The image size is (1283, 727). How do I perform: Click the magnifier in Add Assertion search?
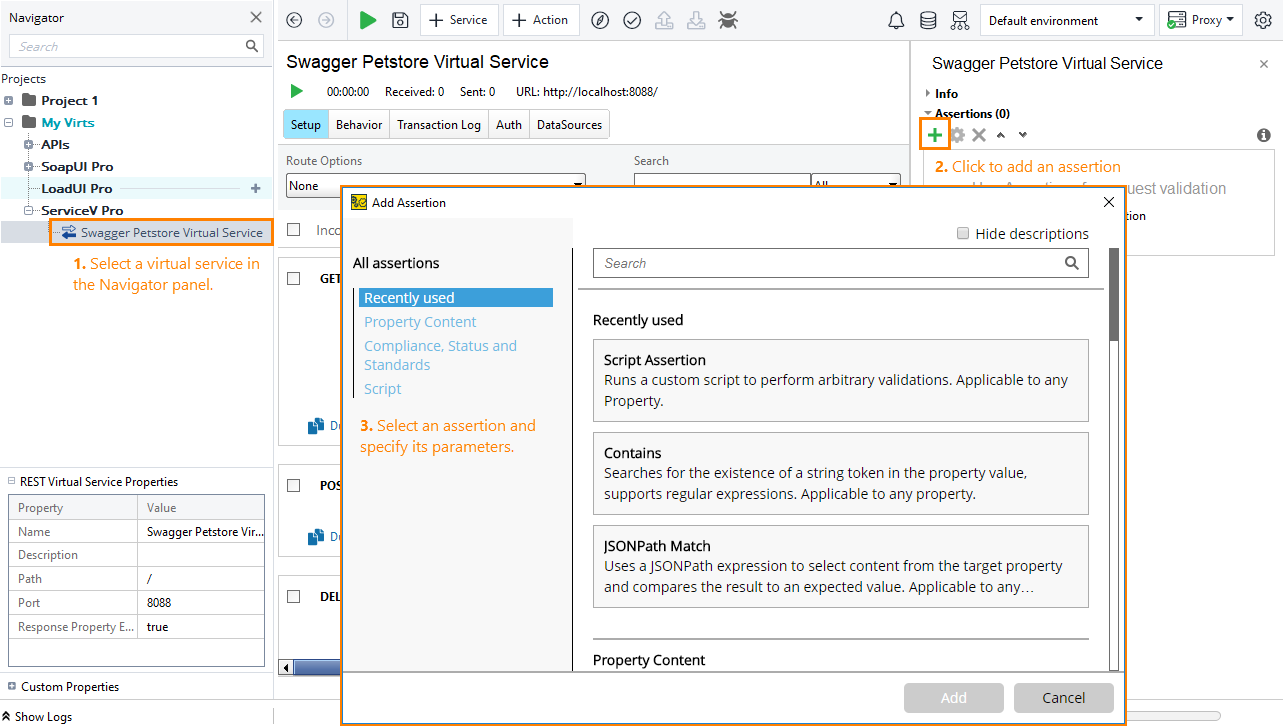pos(1072,263)
